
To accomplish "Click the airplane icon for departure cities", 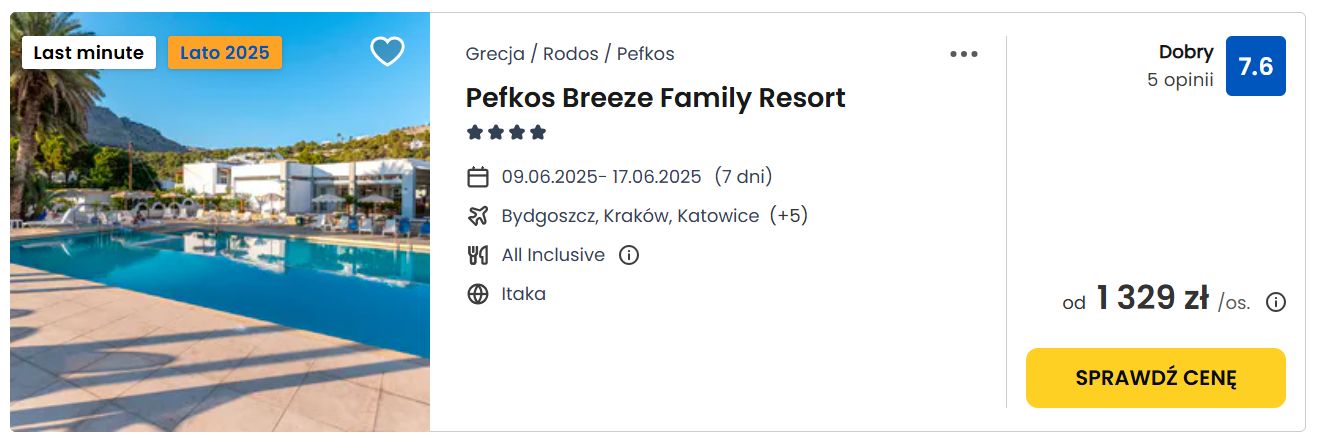I will tap(478, 216).
